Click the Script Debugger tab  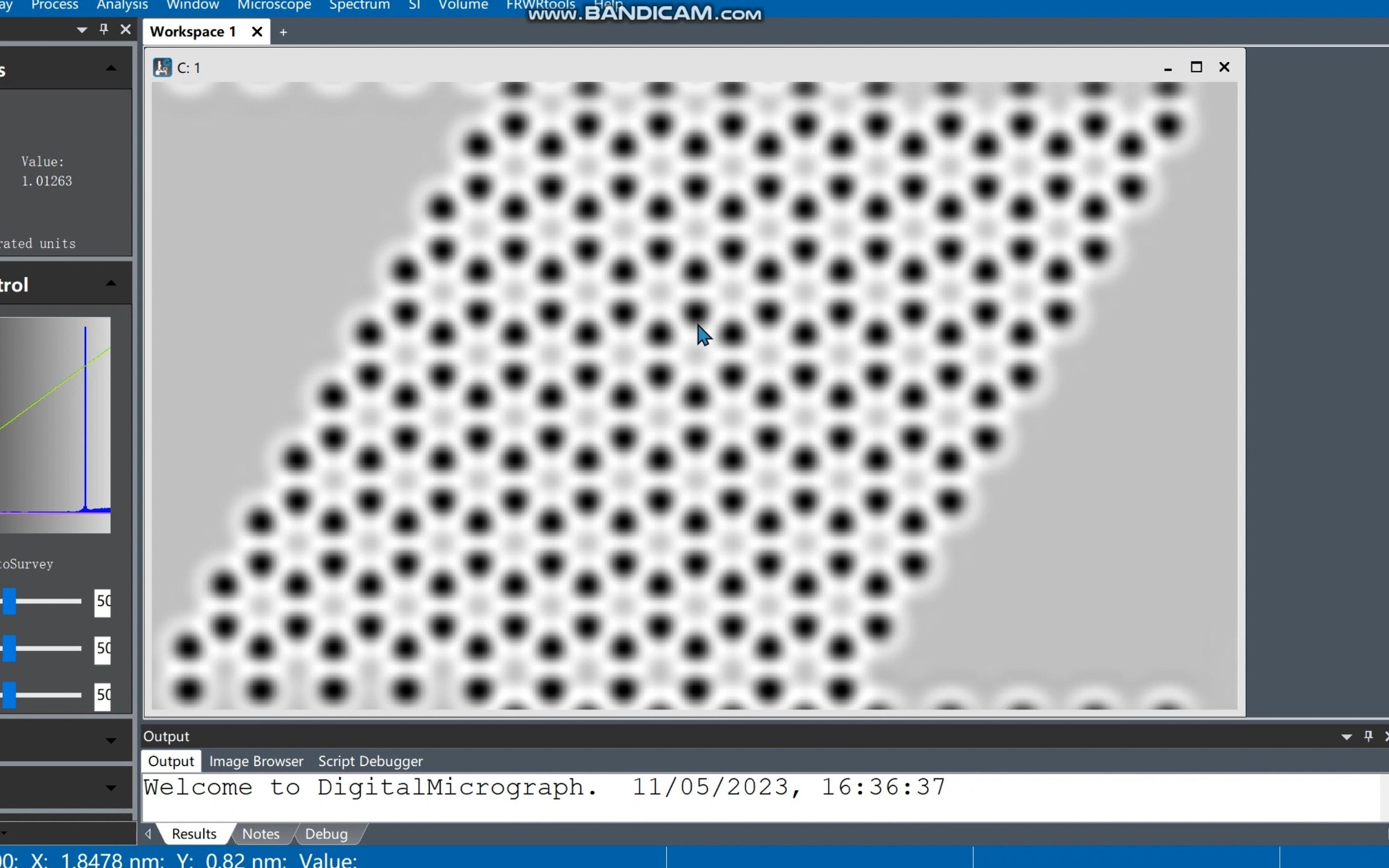(370, 761)
